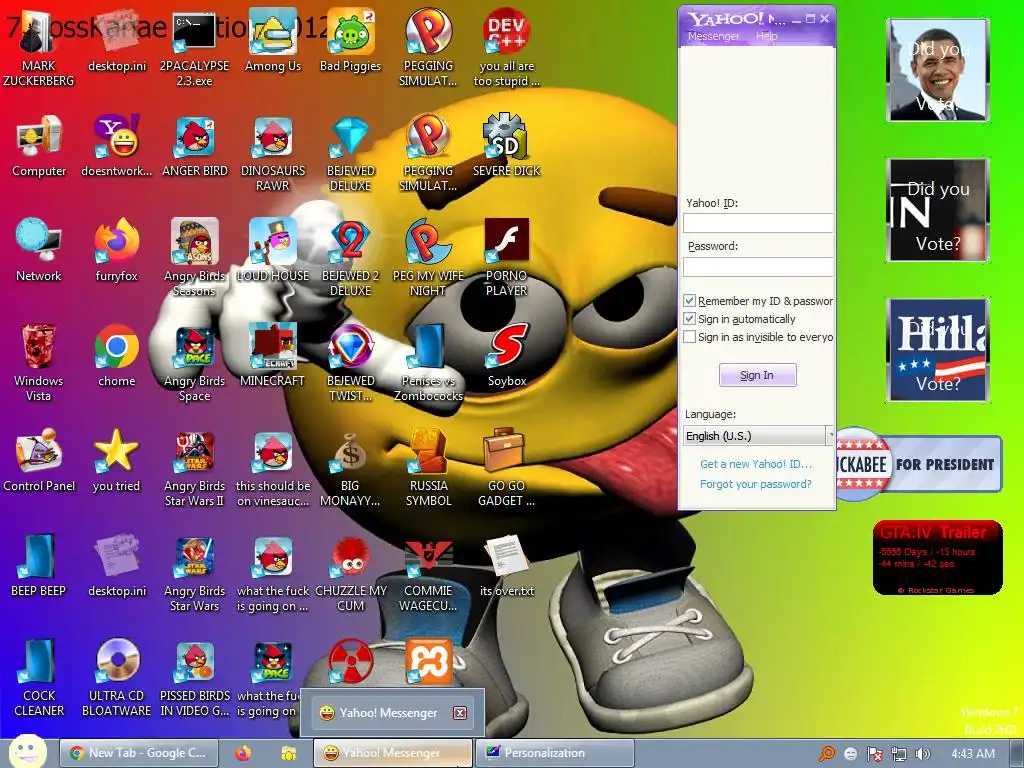1024x768 pixels.
Task: Follow the 'Get a new Yahoo! ID...' link
Action: coord(756,464)
